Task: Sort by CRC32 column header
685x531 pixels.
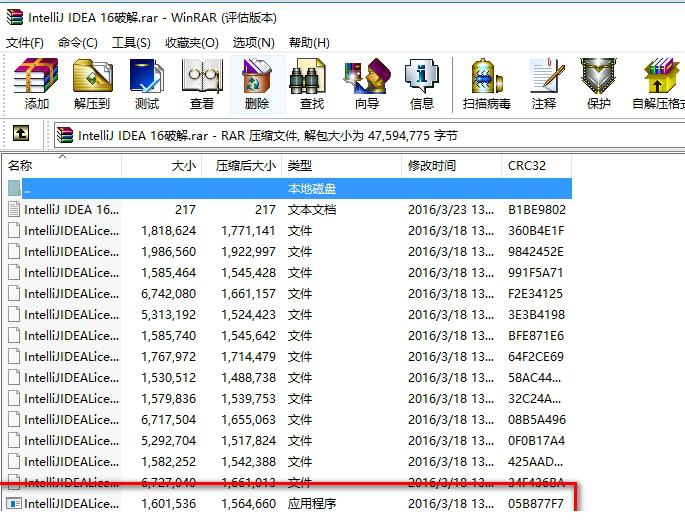Action: pos(536,166)
